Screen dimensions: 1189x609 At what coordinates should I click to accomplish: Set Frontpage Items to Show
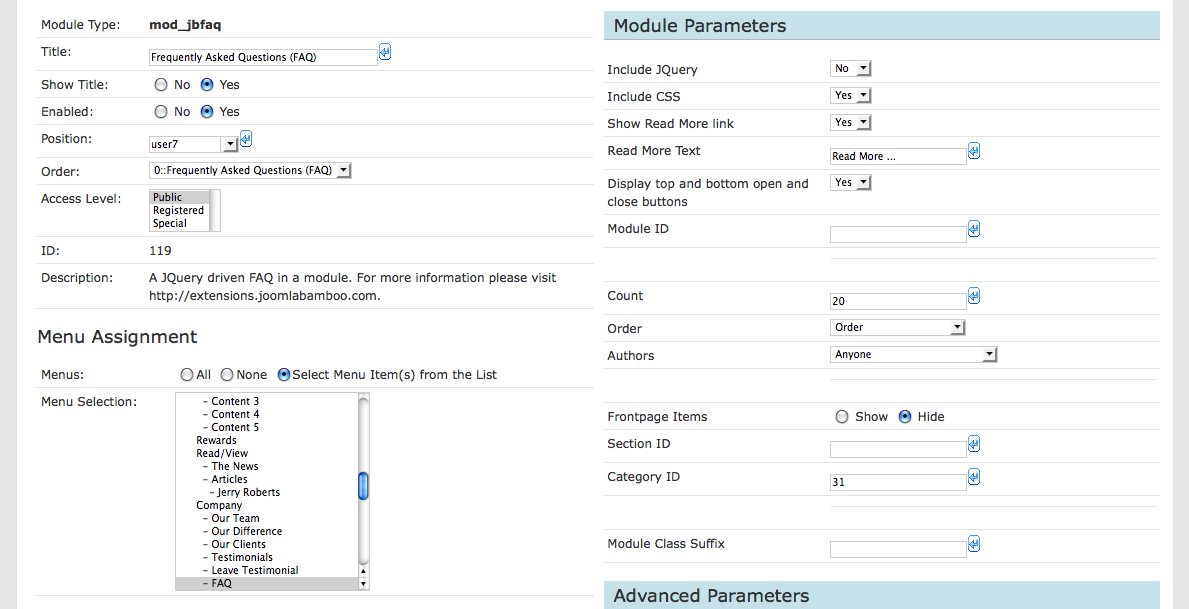coord(842,416)
